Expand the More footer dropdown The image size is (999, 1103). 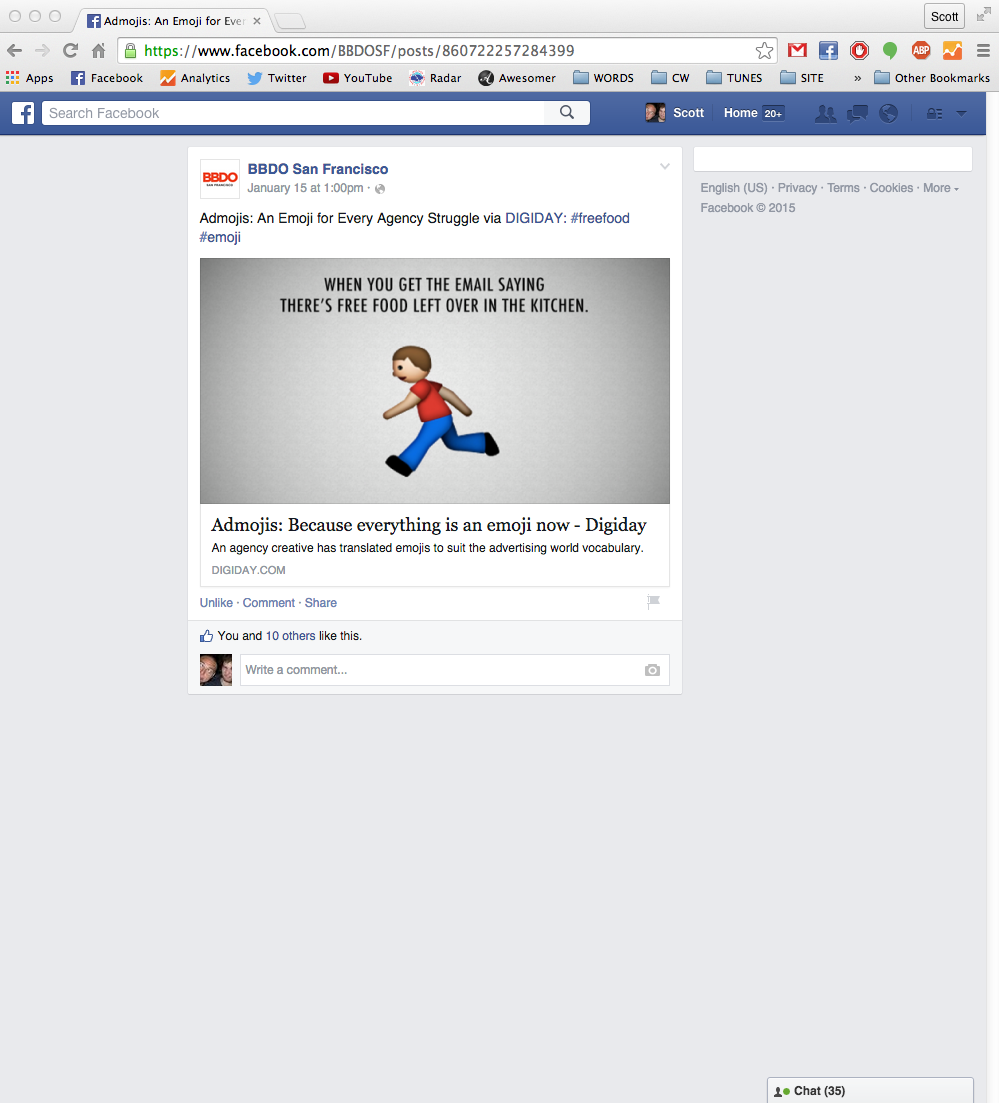941,188
